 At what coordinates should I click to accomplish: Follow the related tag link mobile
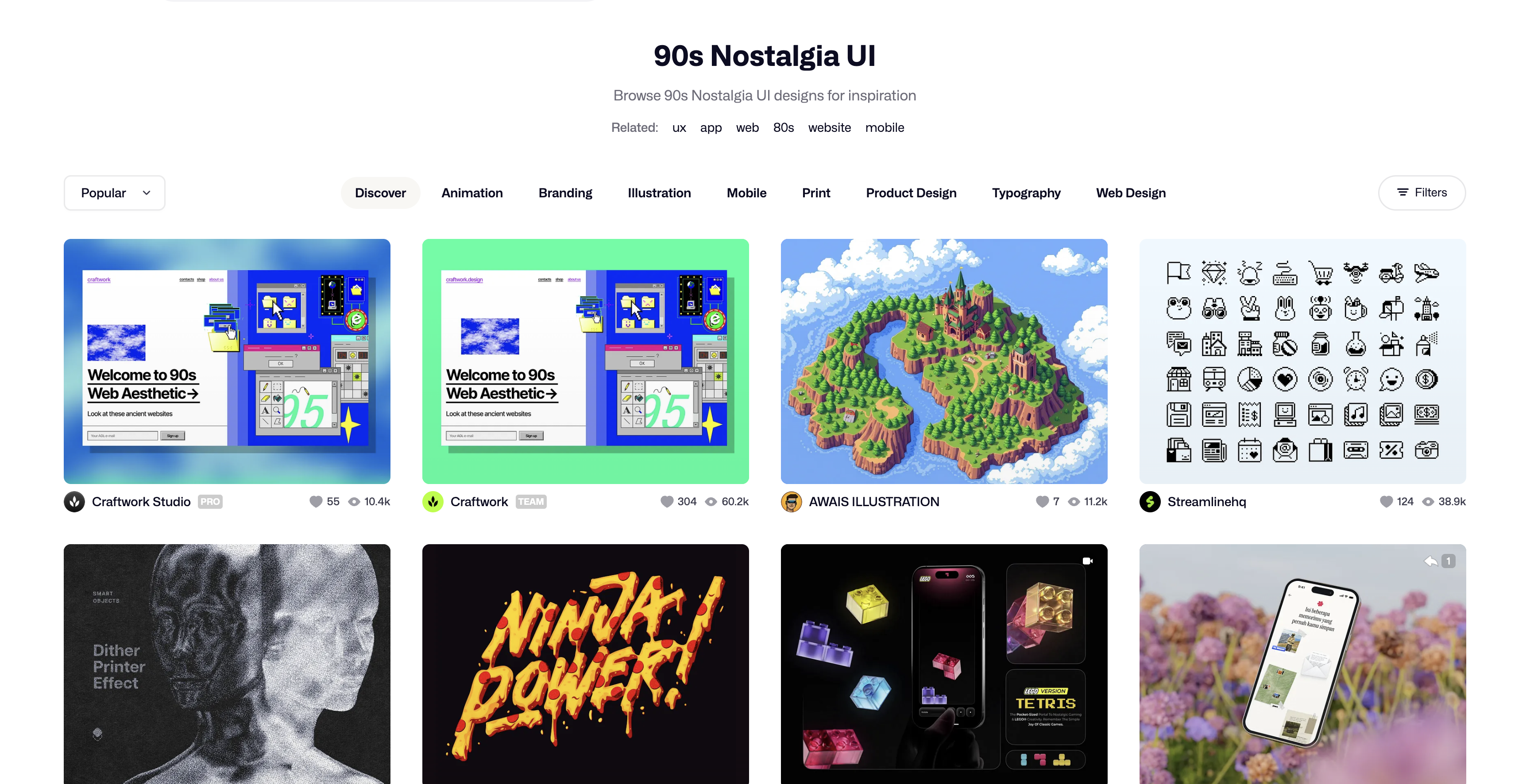[x=885, y=127]
